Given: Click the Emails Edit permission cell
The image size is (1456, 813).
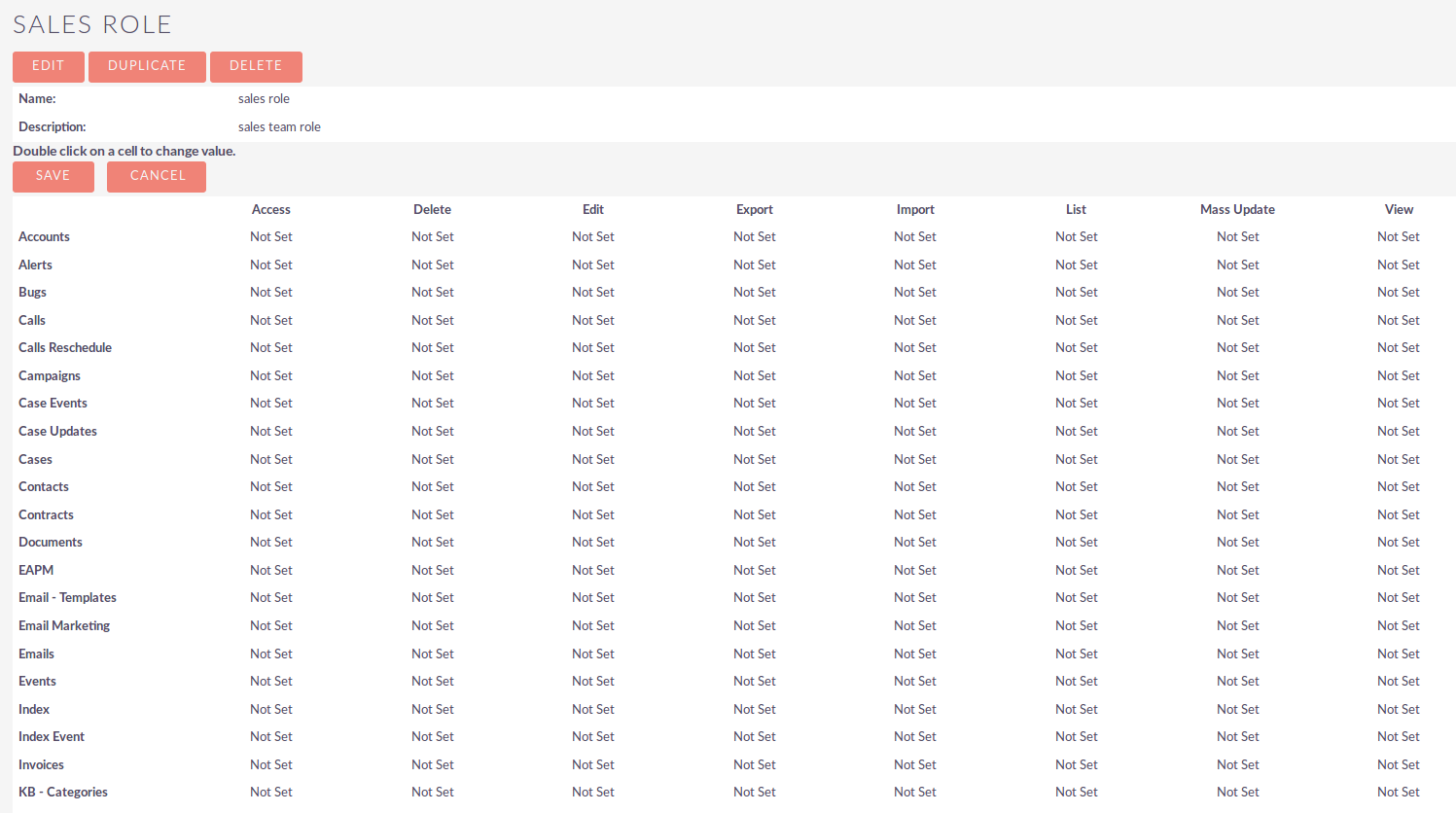Looking at the screenshot, I should click(592, 654).
